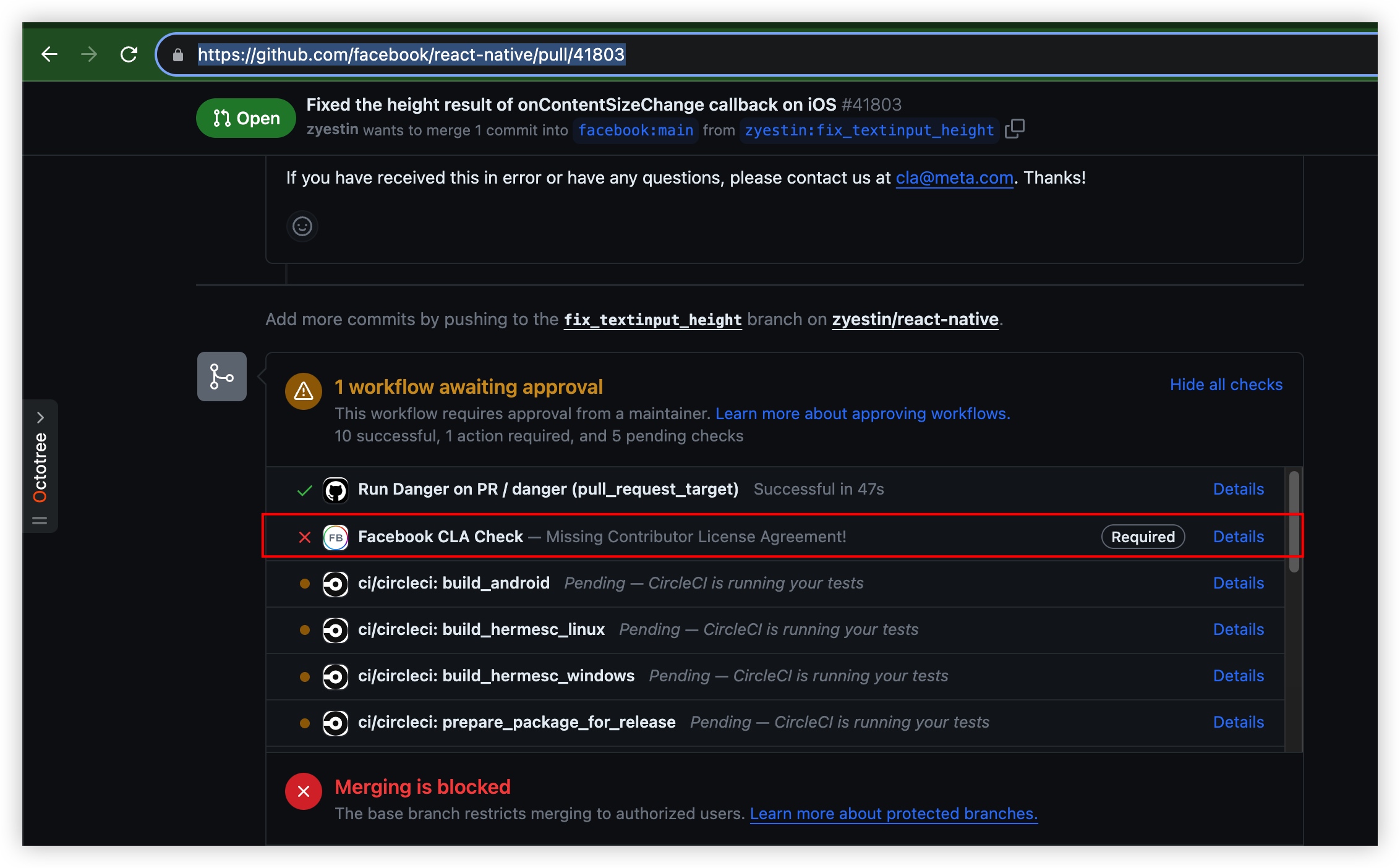Viewport: 1400px width, 868px height.
Task: Click the Facebook CLA Check FB avatar
Action: [336, 537]
